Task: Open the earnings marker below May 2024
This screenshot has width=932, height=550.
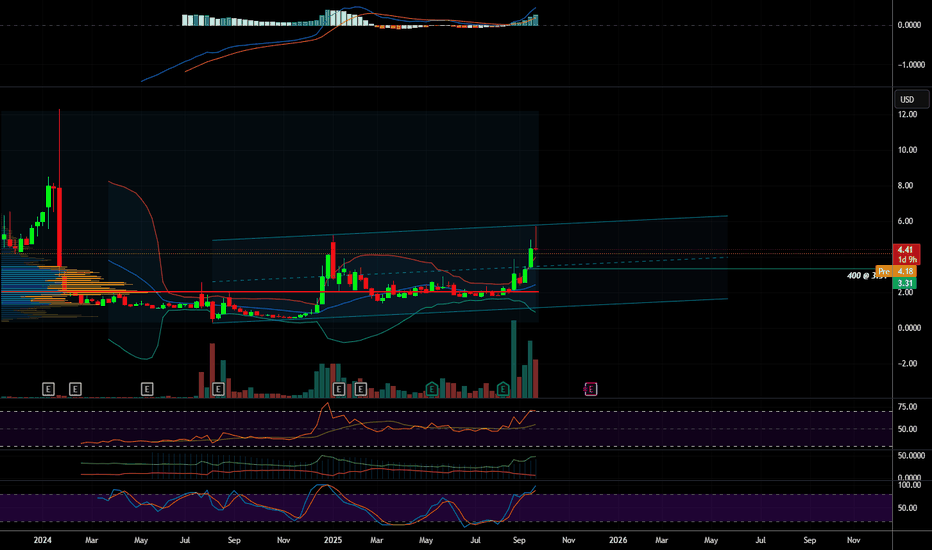Action: [147, 388]
